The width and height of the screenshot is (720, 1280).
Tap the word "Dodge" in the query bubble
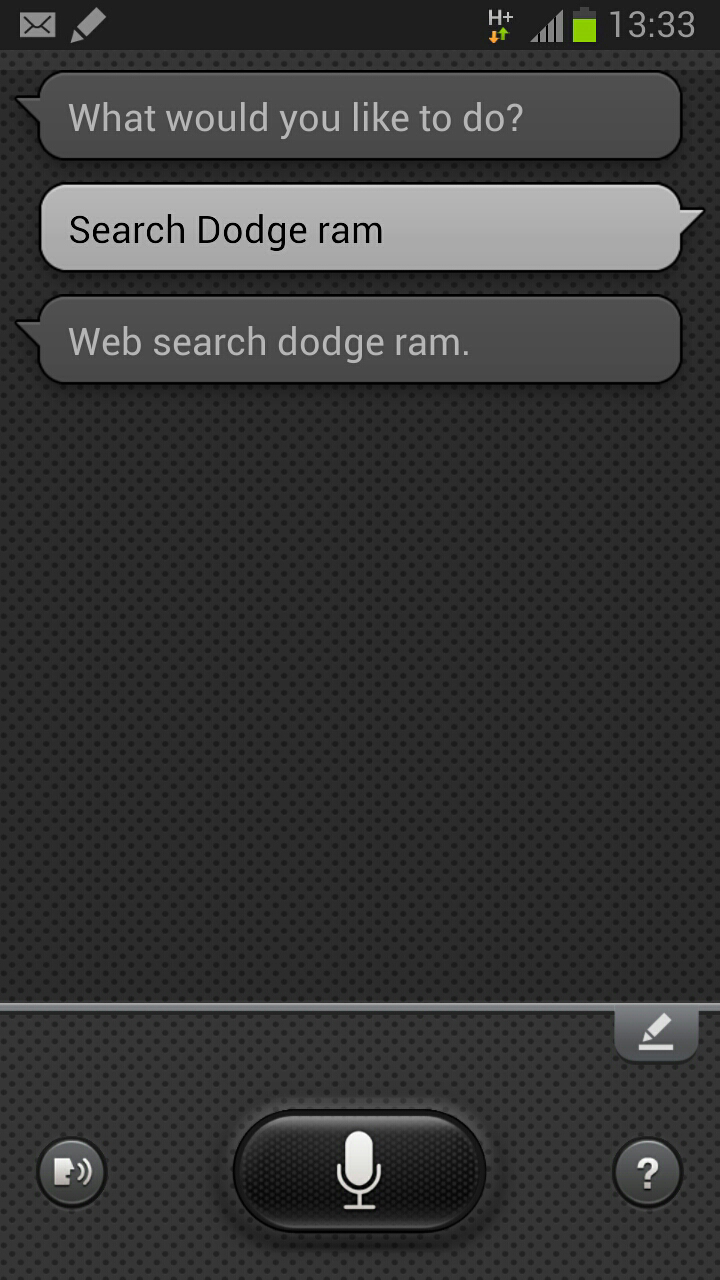[251, 230]
